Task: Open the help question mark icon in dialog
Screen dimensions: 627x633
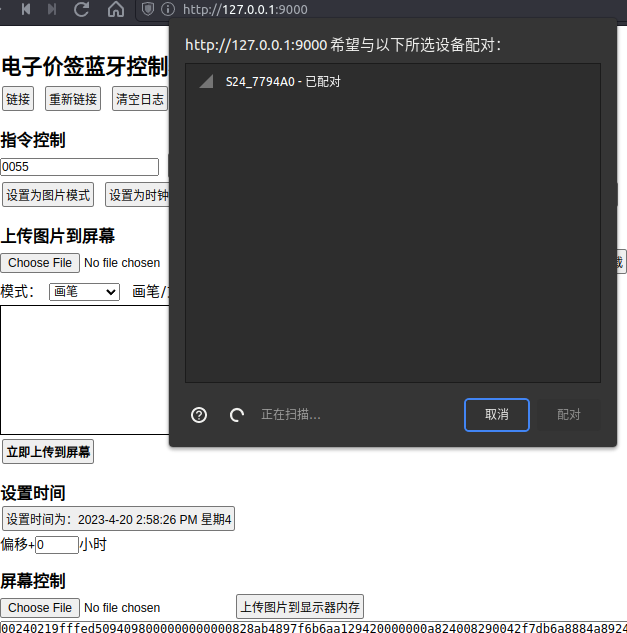Action: click(199, 415)
